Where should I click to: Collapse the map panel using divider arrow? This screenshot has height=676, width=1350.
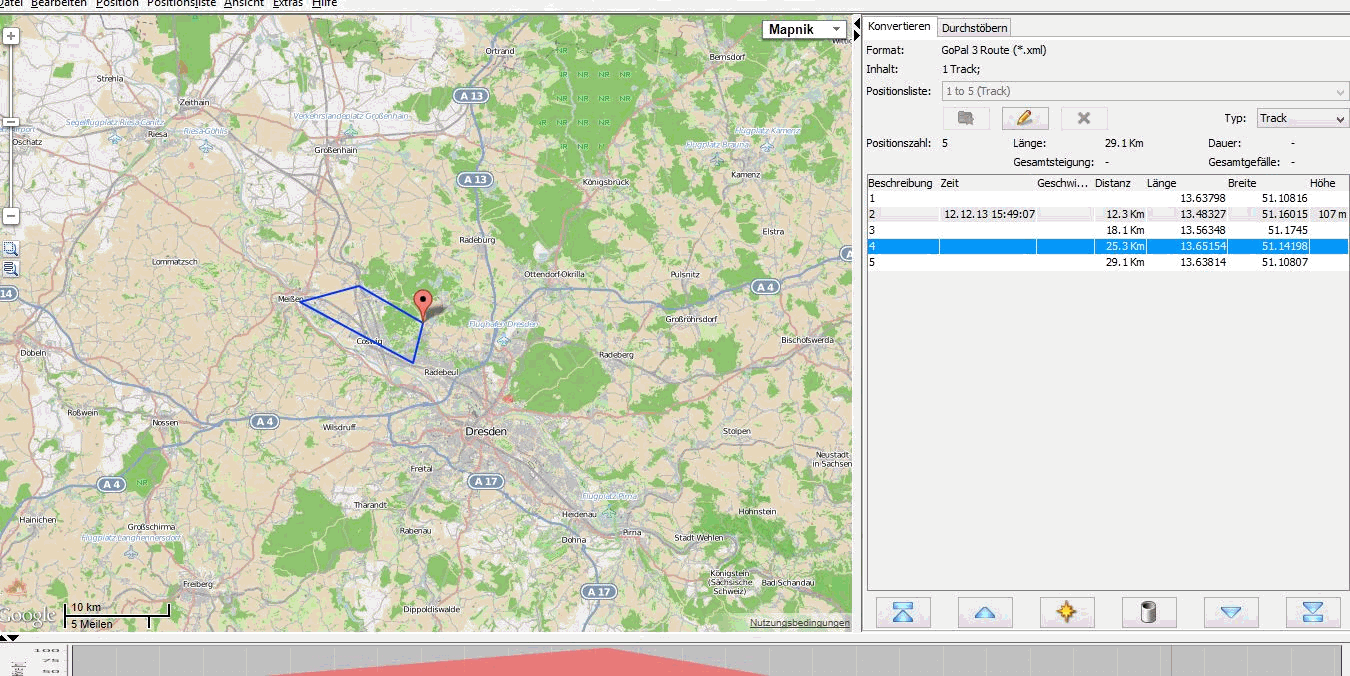pyautogui.click(x=857, y=24)
